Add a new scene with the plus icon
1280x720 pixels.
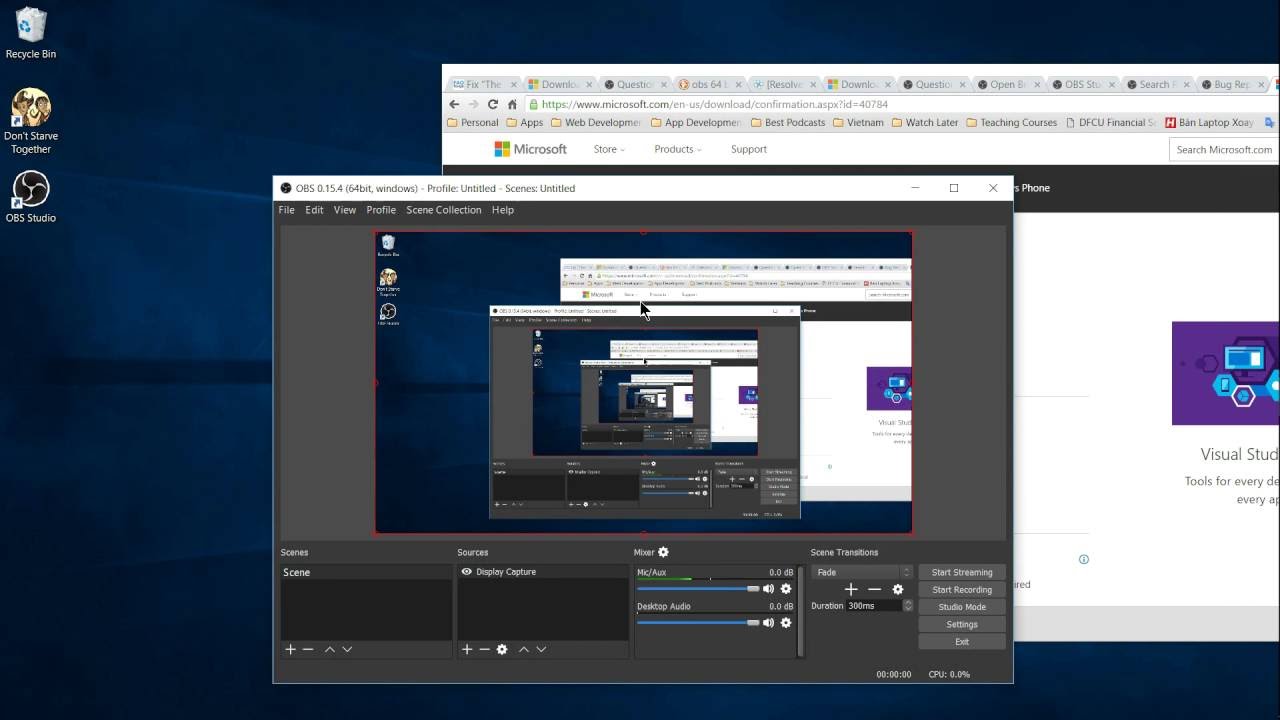click(290, 649)
